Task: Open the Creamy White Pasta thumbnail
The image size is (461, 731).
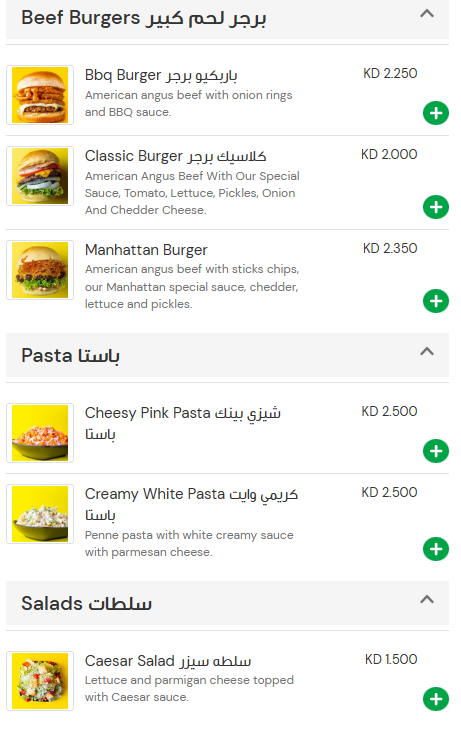Action: click(40, 514)
